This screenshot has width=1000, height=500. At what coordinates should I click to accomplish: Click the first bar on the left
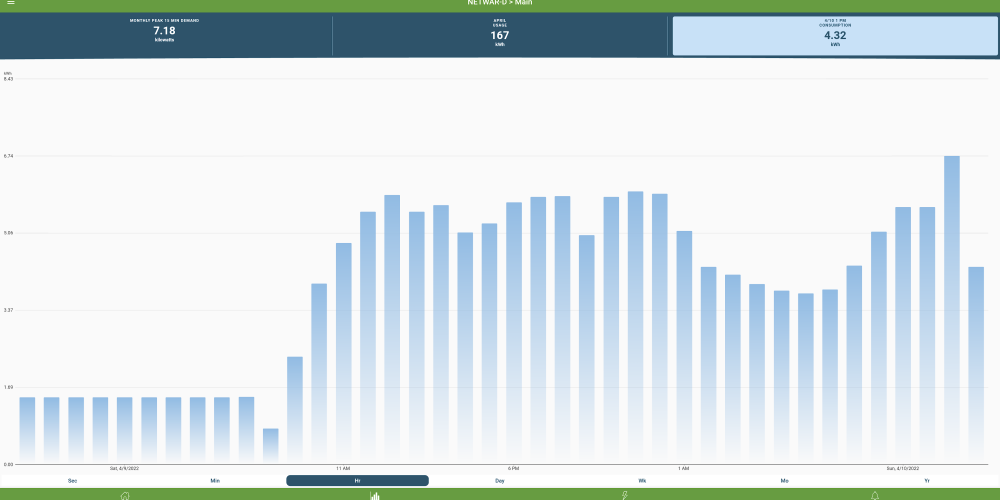(x=27, y=430)
